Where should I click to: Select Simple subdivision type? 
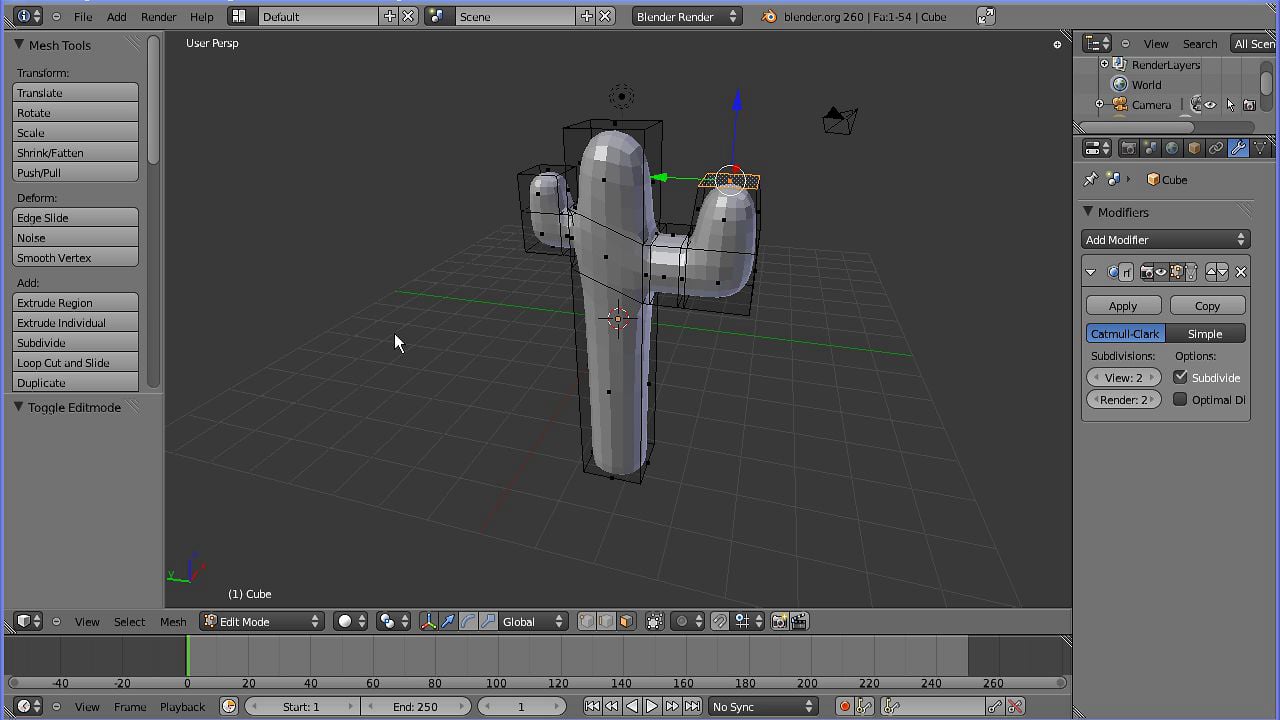point(1205,334)
